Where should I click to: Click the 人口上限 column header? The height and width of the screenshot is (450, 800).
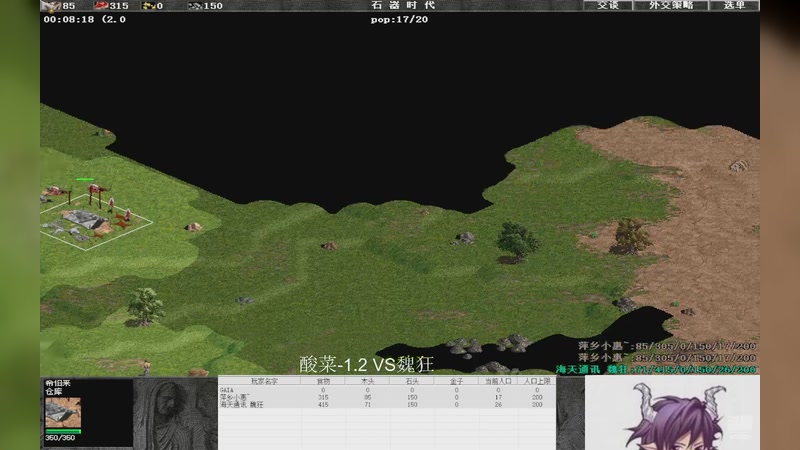tap(537, 381)
